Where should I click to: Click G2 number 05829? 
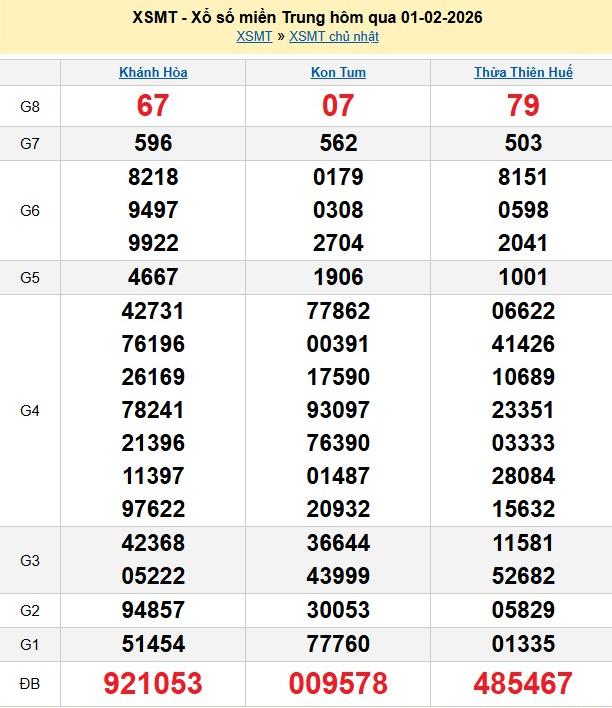click(523, 610)
